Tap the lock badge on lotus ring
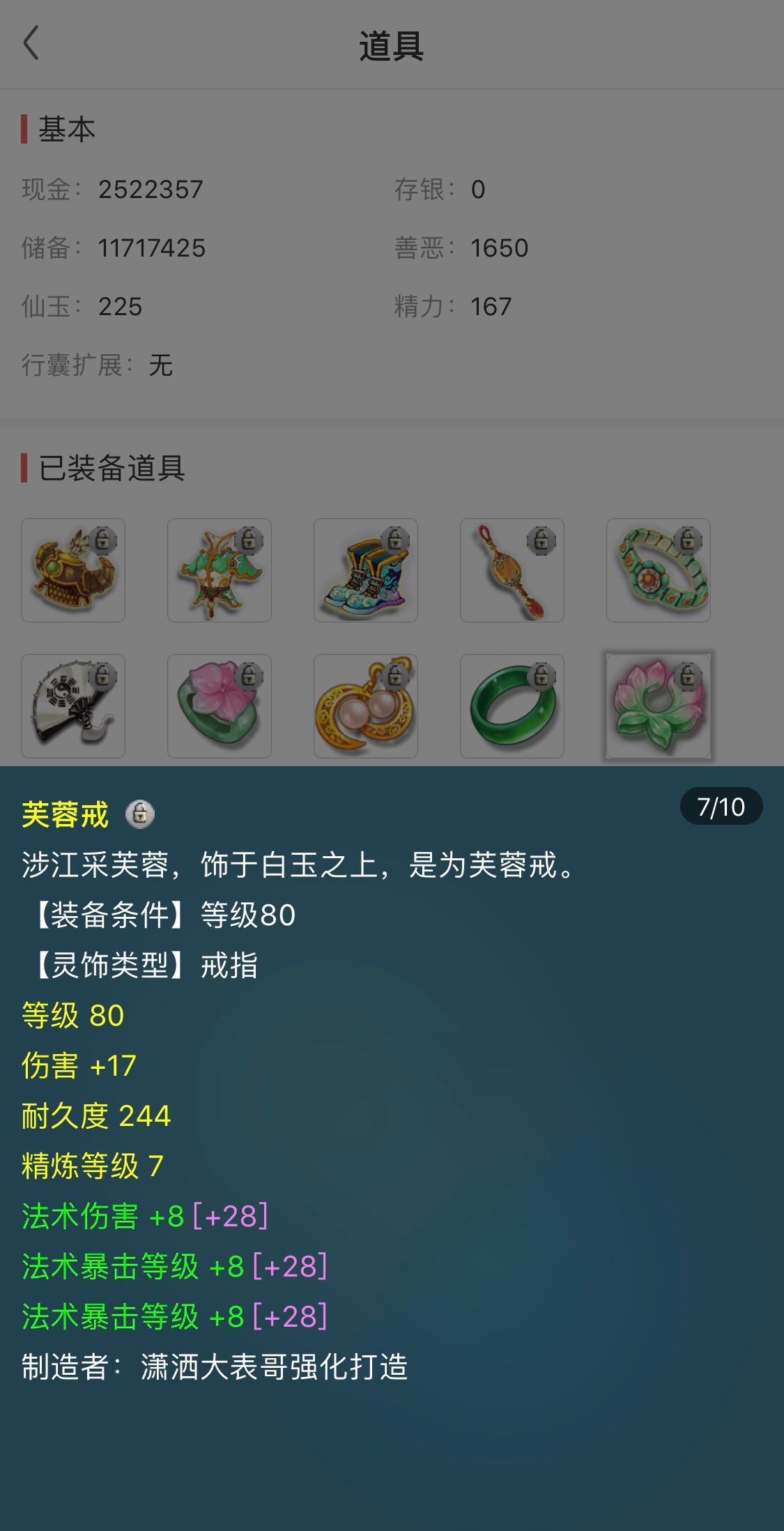The height and width of the screenshot is (1531, 784). (x=688, y=676)
